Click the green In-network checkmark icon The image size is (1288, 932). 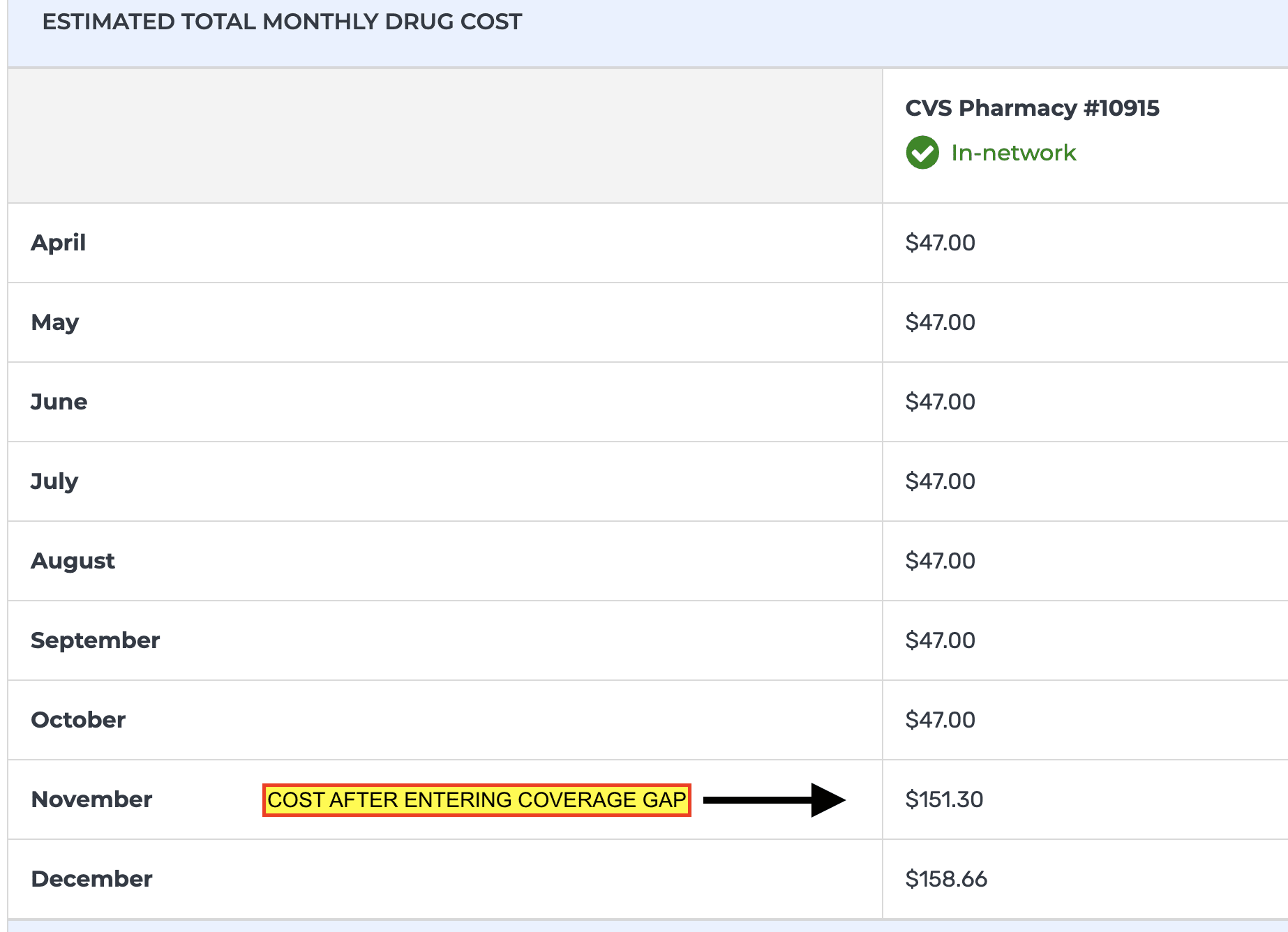(x=922, y=152)
